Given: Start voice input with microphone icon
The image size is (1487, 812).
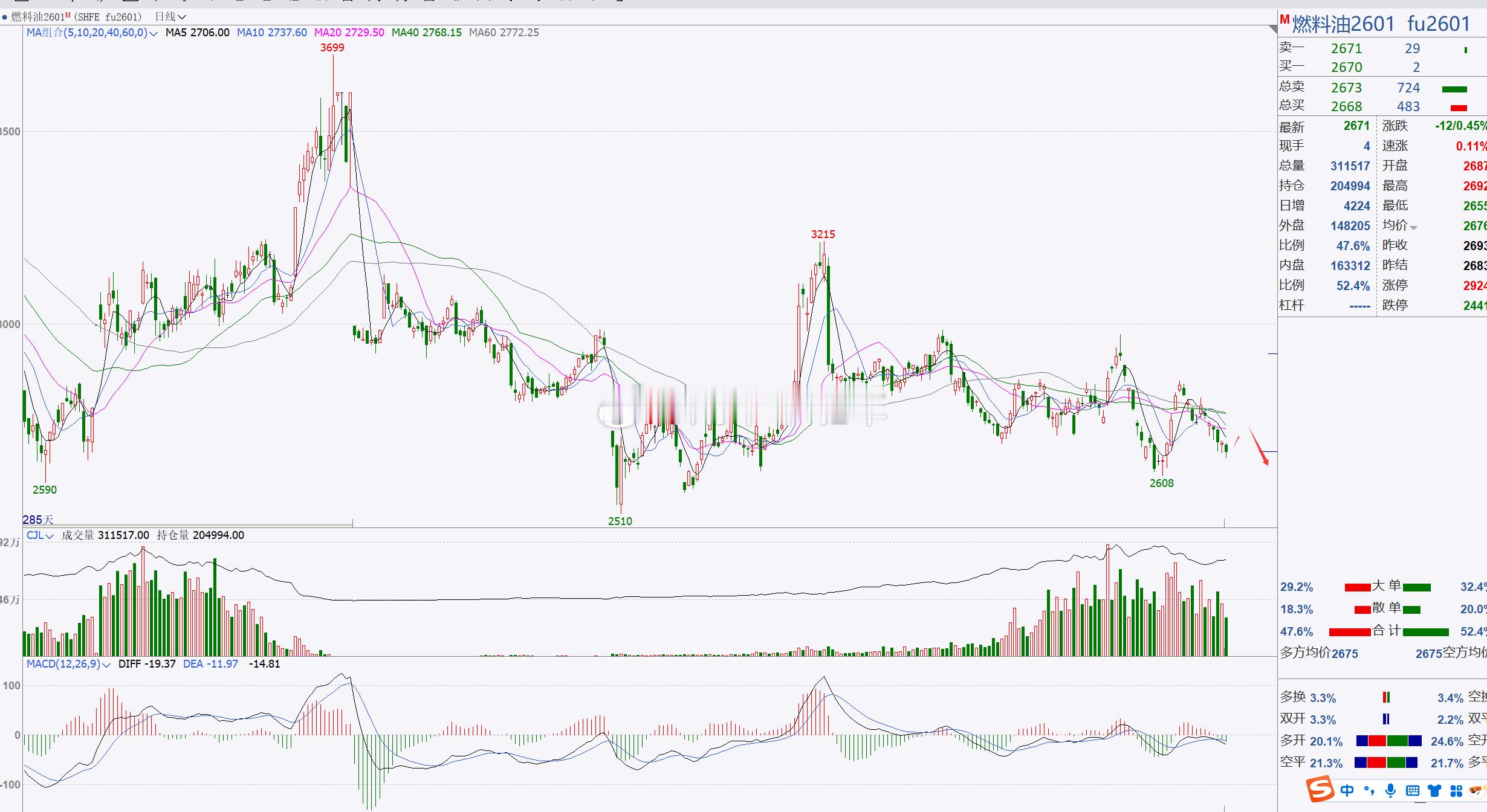Looking at the screenshot, I should (x=1391, y=790).
